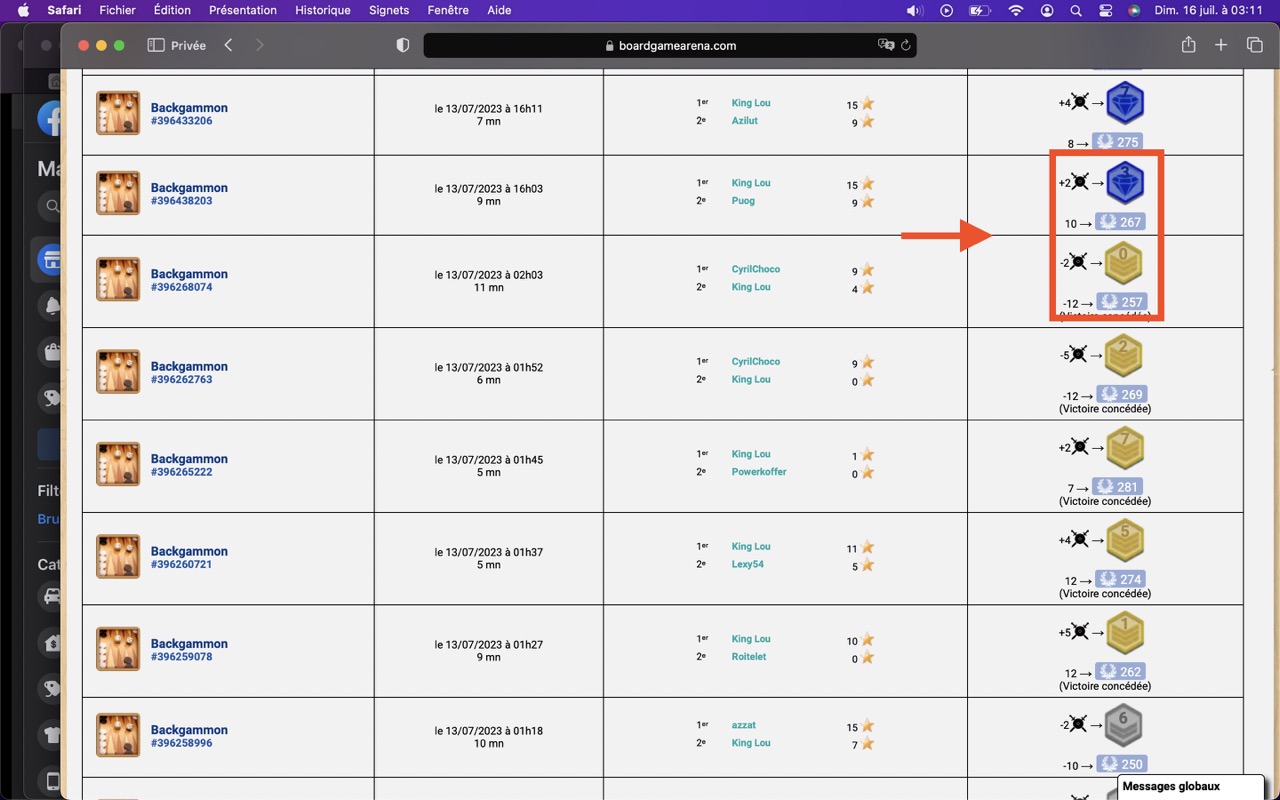Click boardgamearena.com address field
This screenshot has height=800, width=1280.
pos(670,45)
